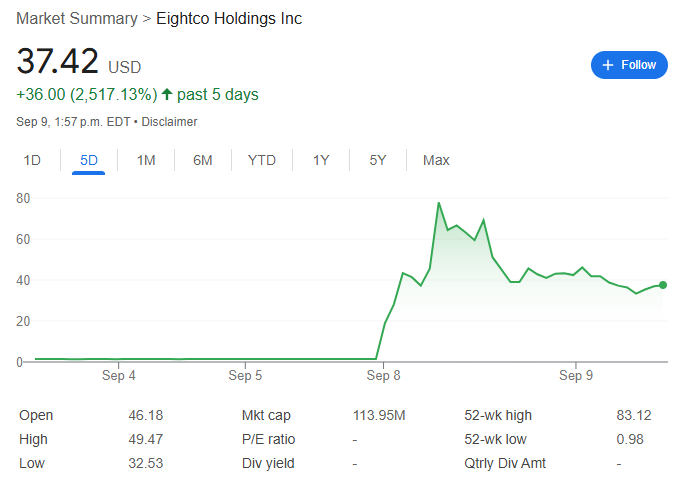Switch to the 1D range tab
This screenshot has height=484, width=689.
pyautogui.click(x=32, y=160)
